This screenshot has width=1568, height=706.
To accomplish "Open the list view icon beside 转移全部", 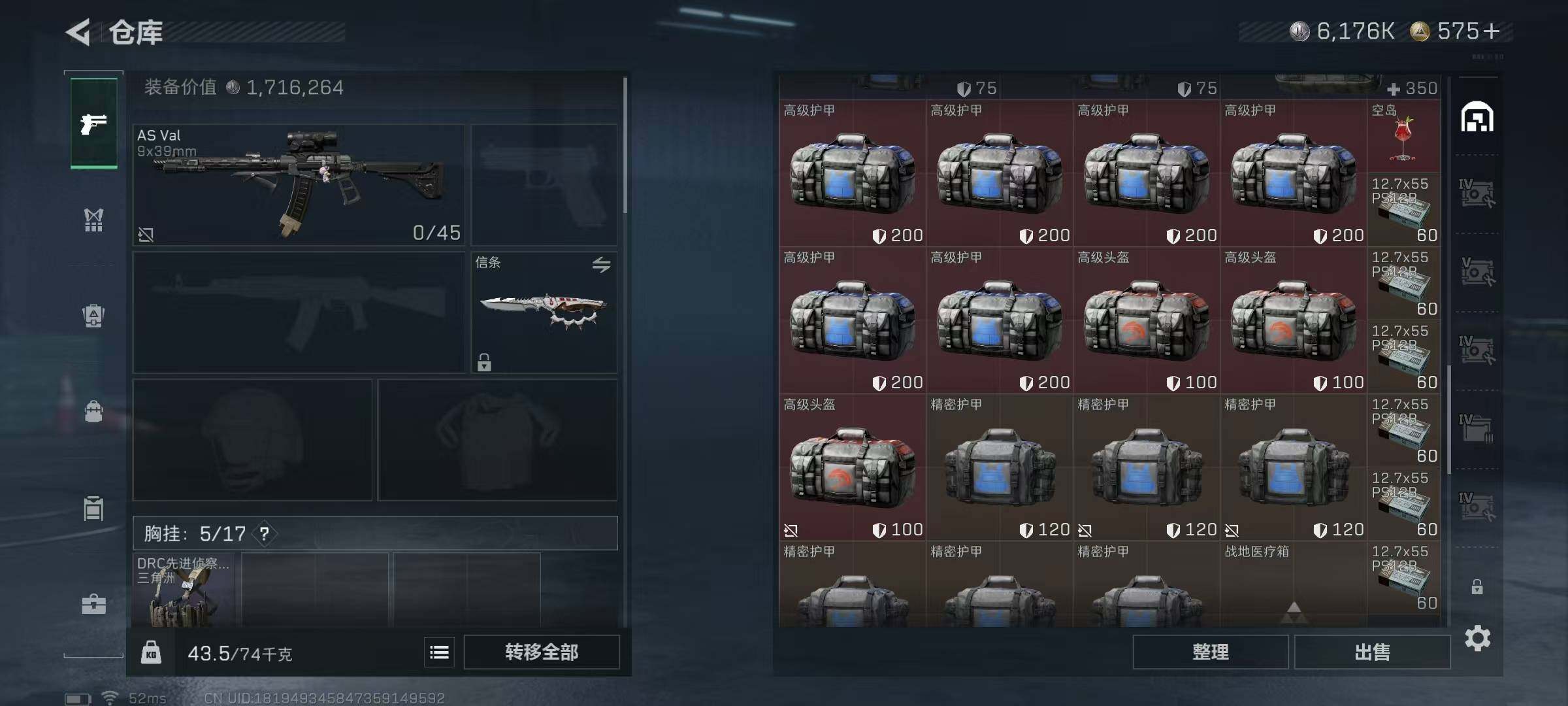I will click(x=439, y=652).
